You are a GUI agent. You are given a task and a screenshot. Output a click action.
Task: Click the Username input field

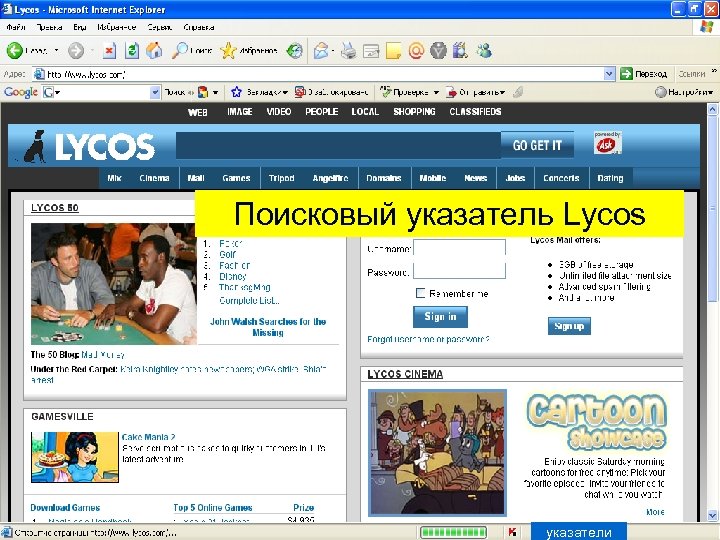[x=459, y=248]
